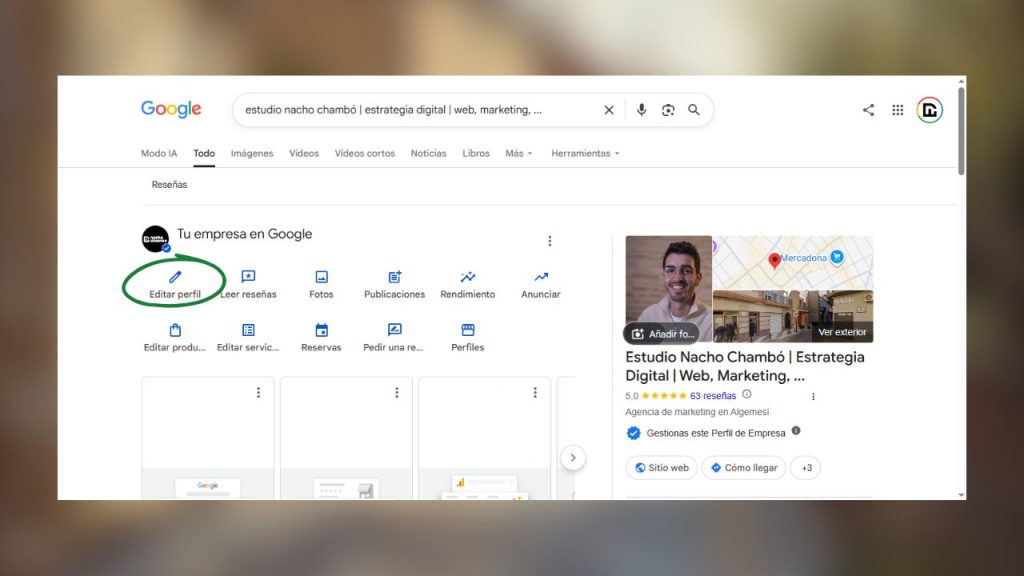Image resolution: width=1024 pixels, height=576 pixels.
Task: Clear the search box with the X
Action: [609, 110]
